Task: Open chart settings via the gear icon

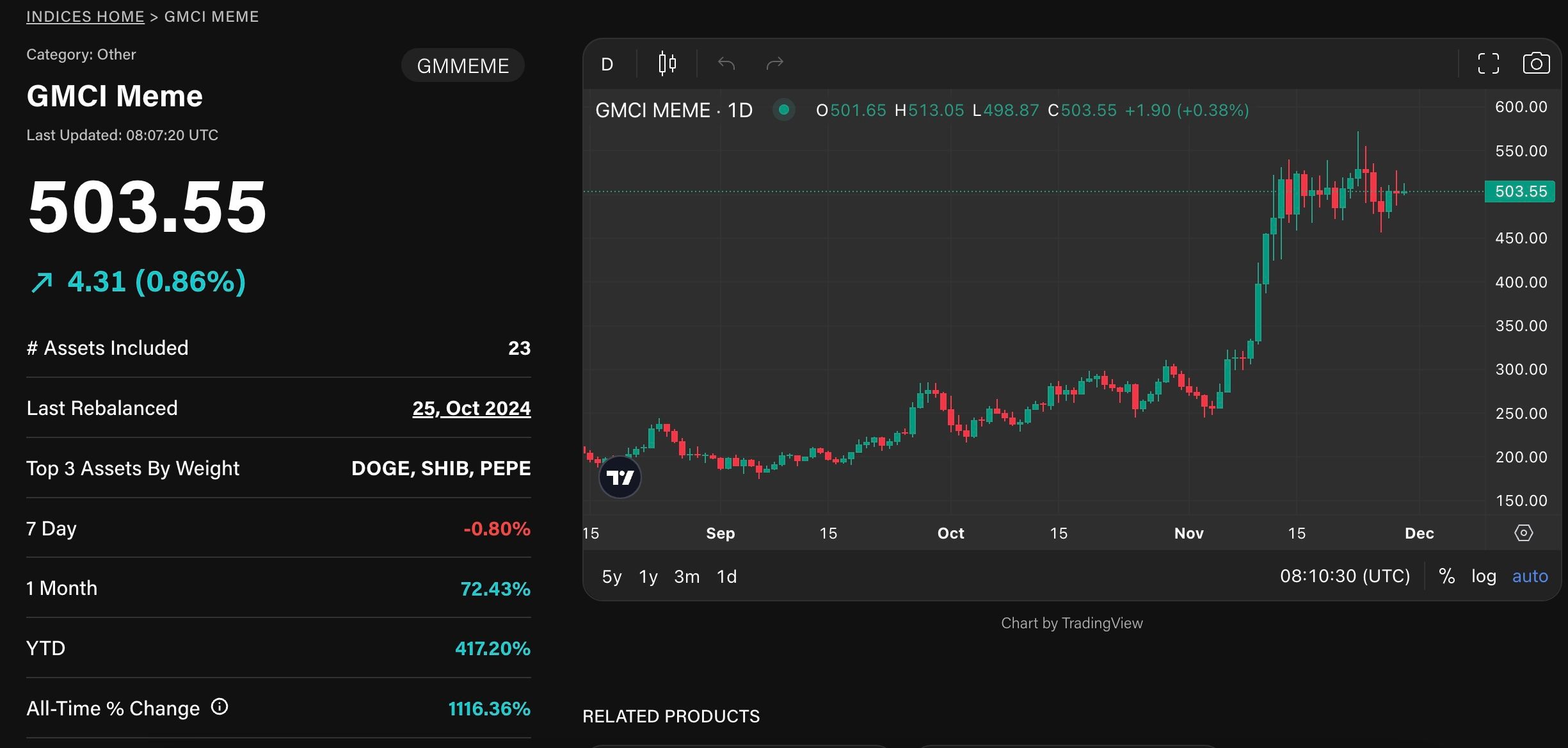Action: pos(1524,532)
